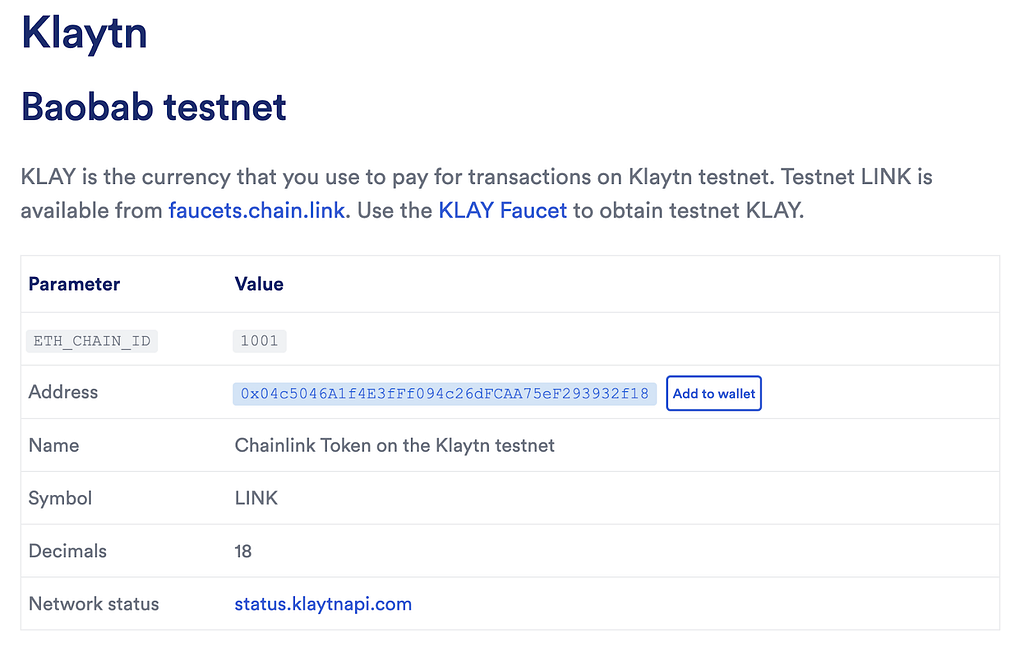Click the Symbol row label
The width and height of the screenshot is (1024, 655).
(60, 498)
